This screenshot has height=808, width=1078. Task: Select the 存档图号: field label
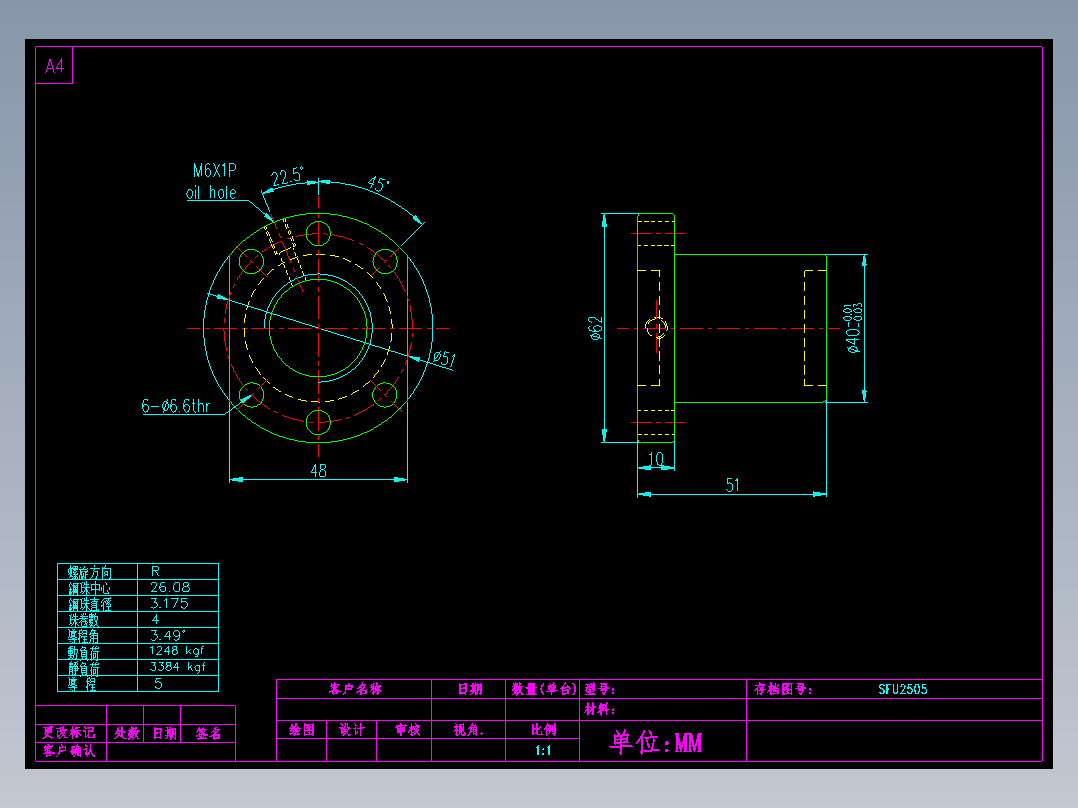[x=783, y=689]
